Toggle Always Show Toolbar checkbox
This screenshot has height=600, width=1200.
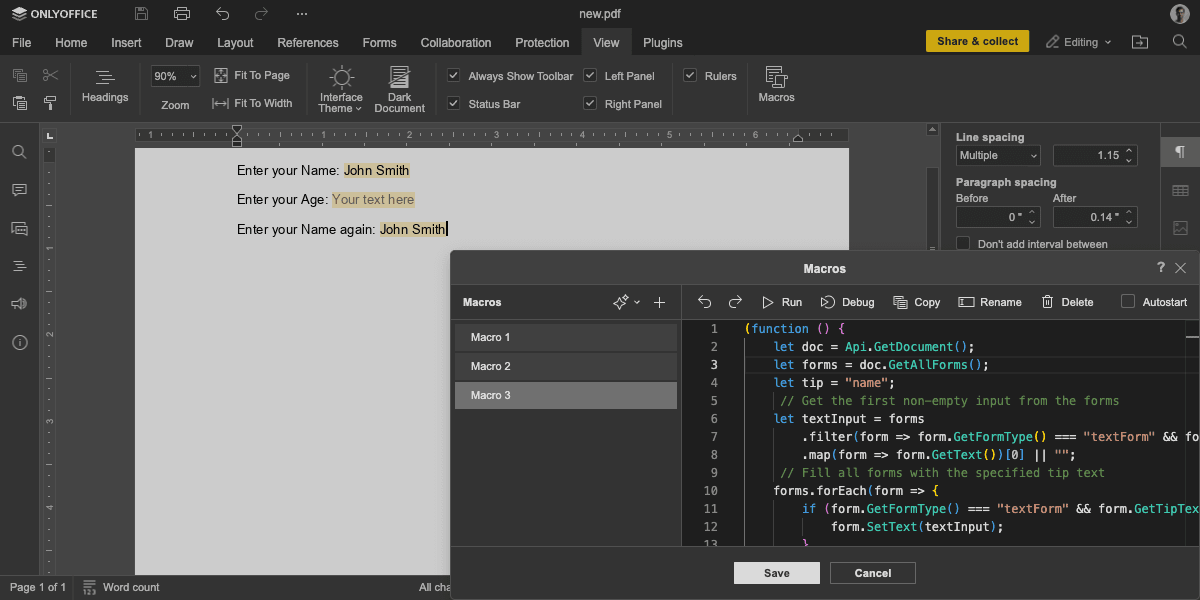tap(454, 76)
